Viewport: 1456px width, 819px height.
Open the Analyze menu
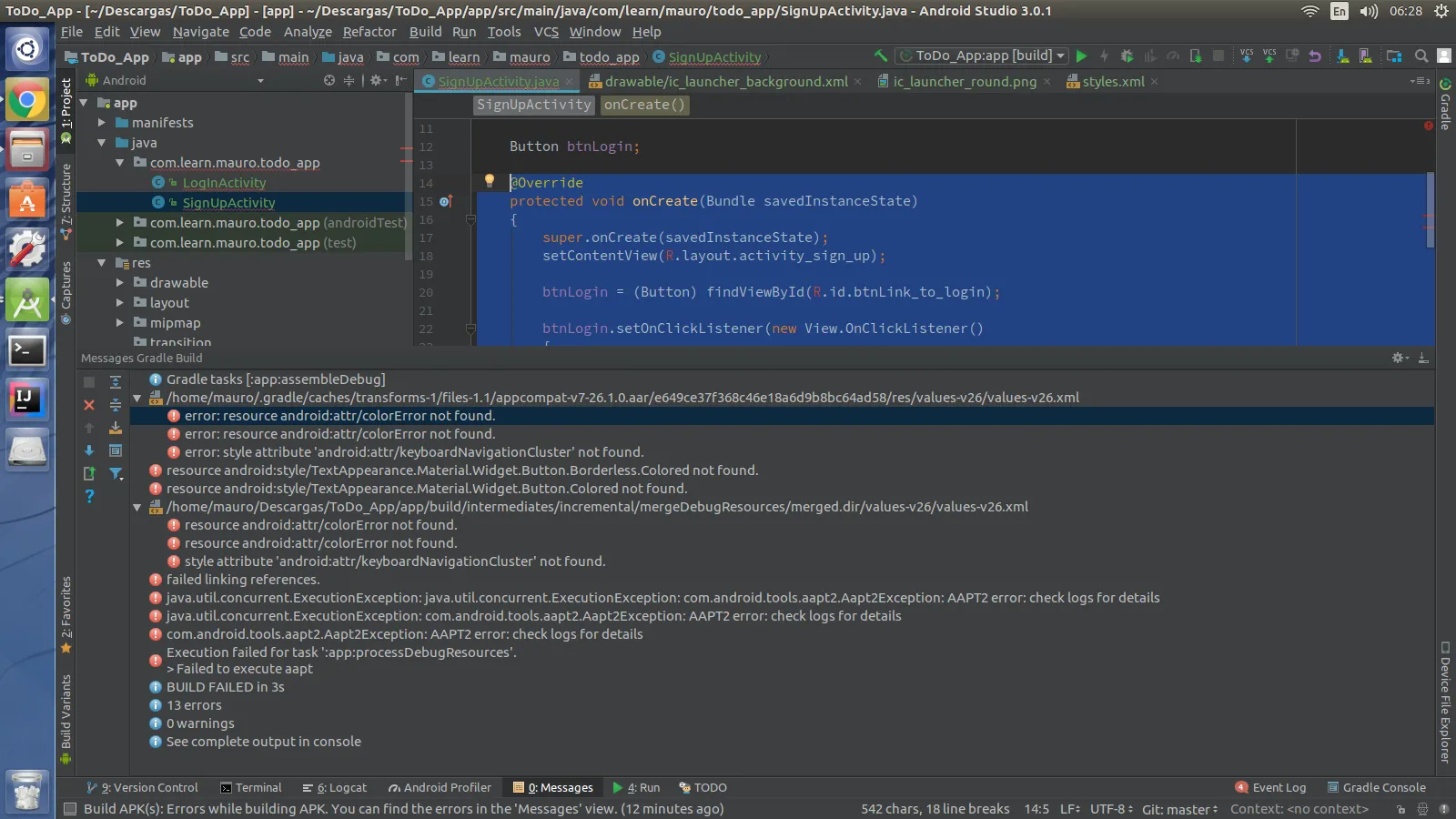pos(308,32)
